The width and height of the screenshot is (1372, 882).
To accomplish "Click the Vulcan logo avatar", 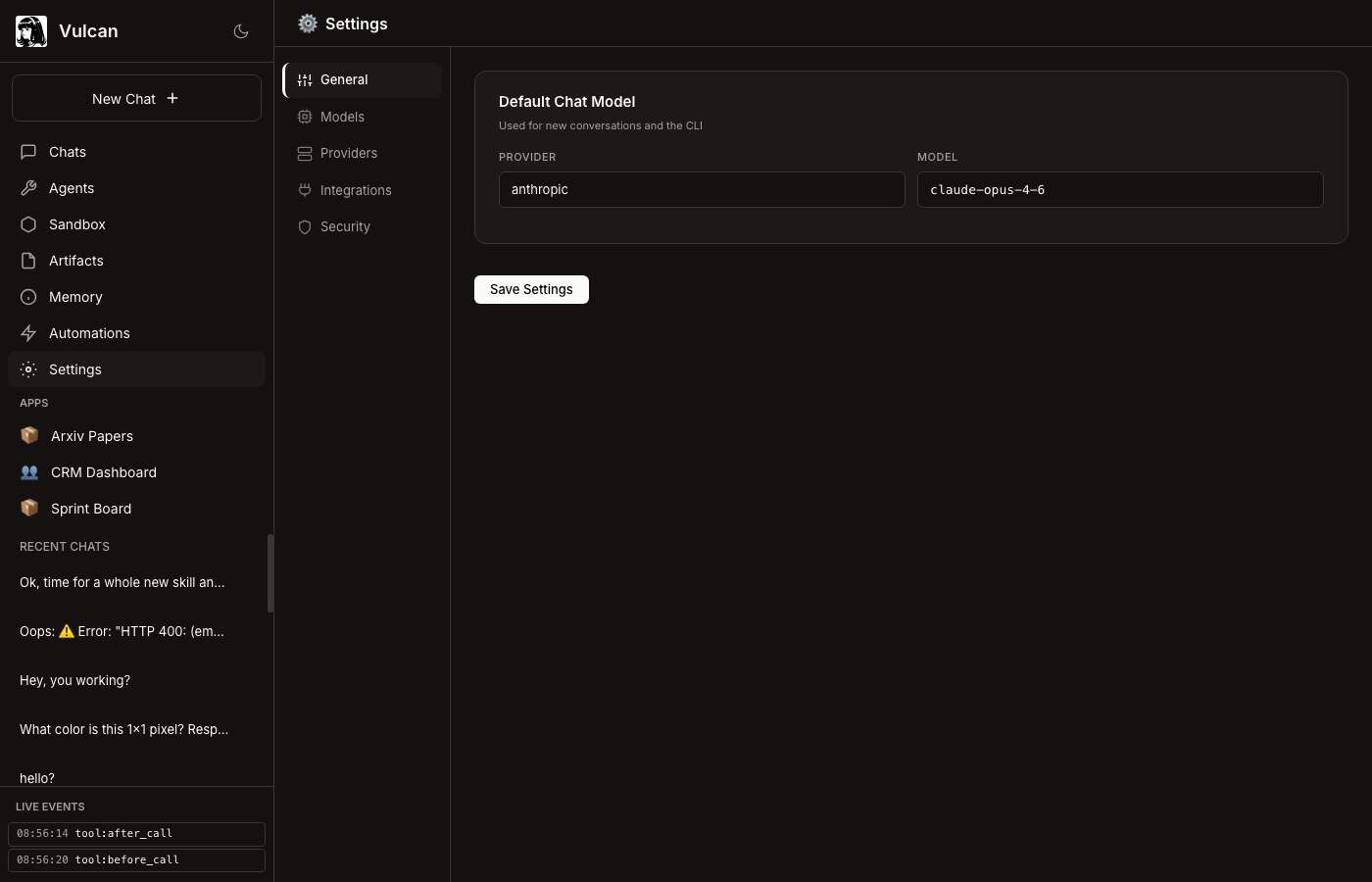I will 31,31.
